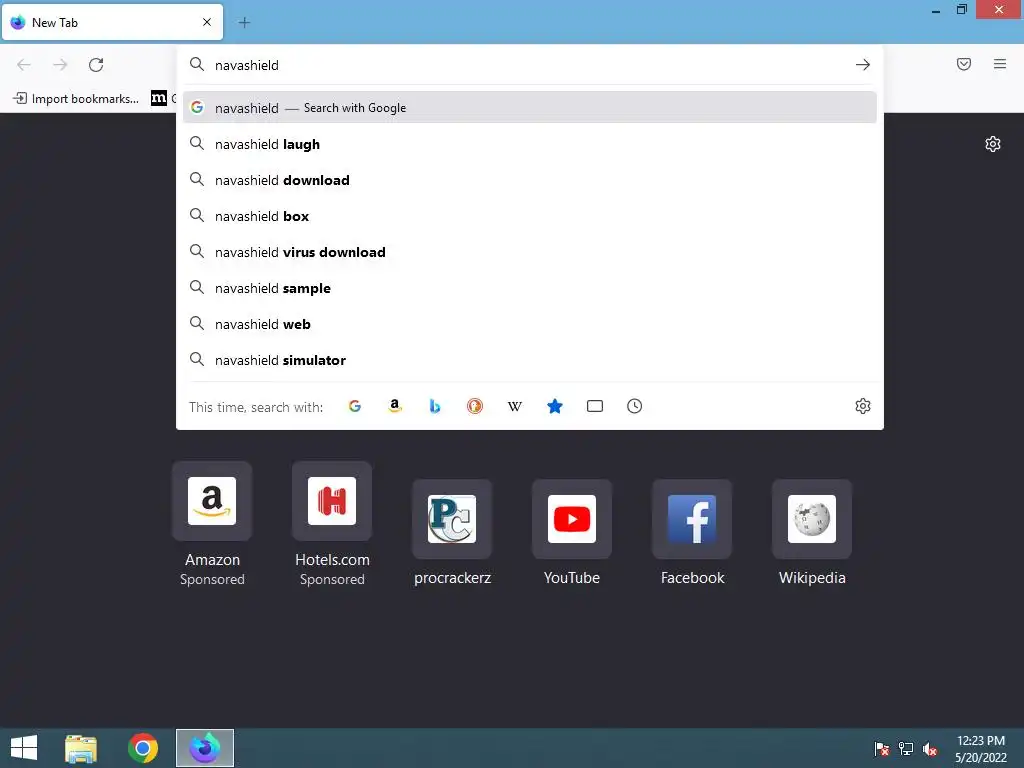Screen dimensions: 1024x768
Task: Click the navashield address bar field
Action: pyautogui.click(x=530, y=65)
